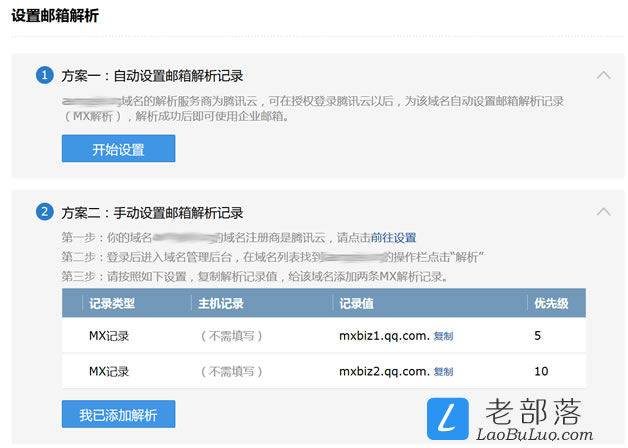Click the 记录类型 column header

tap(112, 304)
